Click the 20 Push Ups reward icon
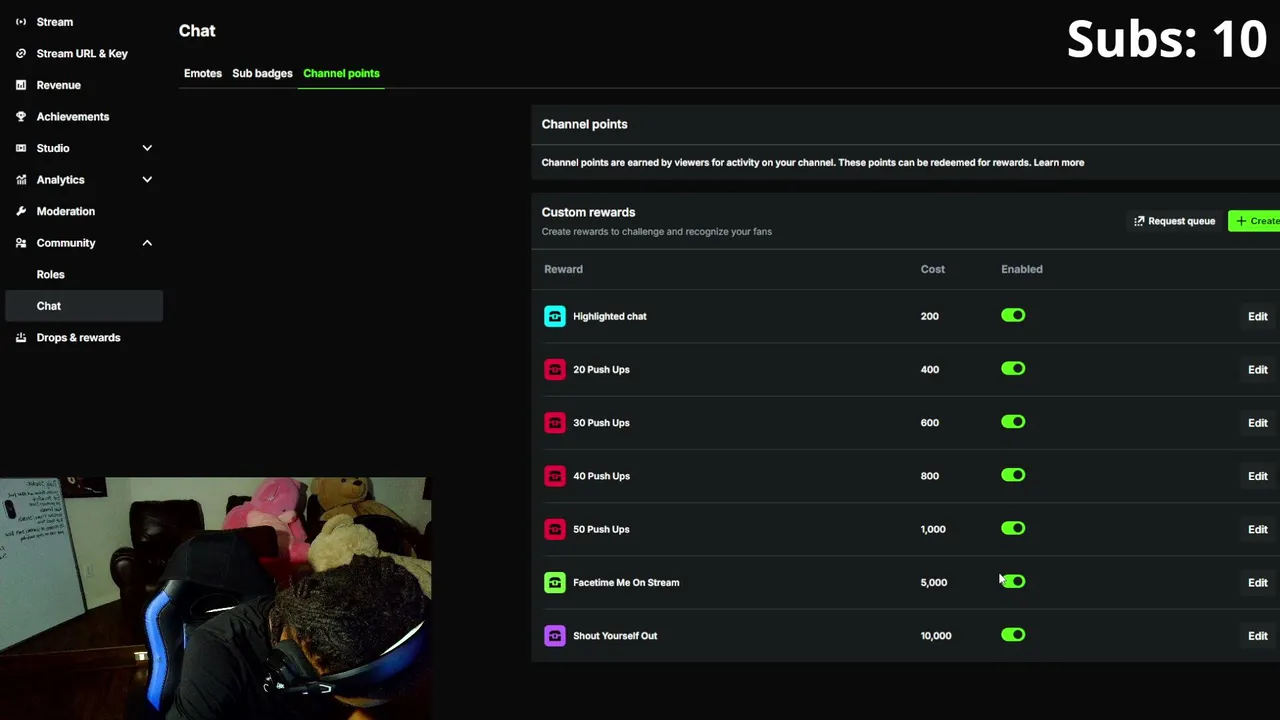Image resolution: width=1280 pixels, height=720 pixels. 555,369
